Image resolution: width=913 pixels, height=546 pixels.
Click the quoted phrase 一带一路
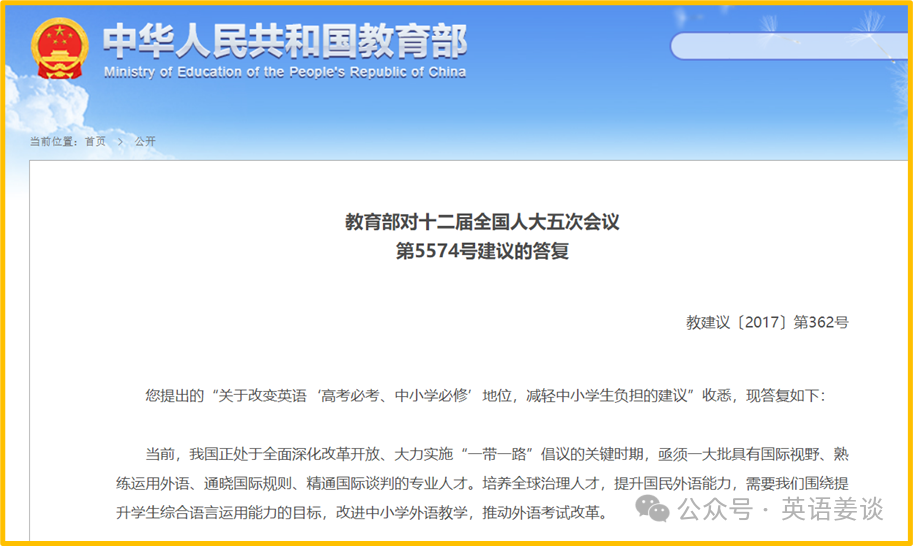507,454
